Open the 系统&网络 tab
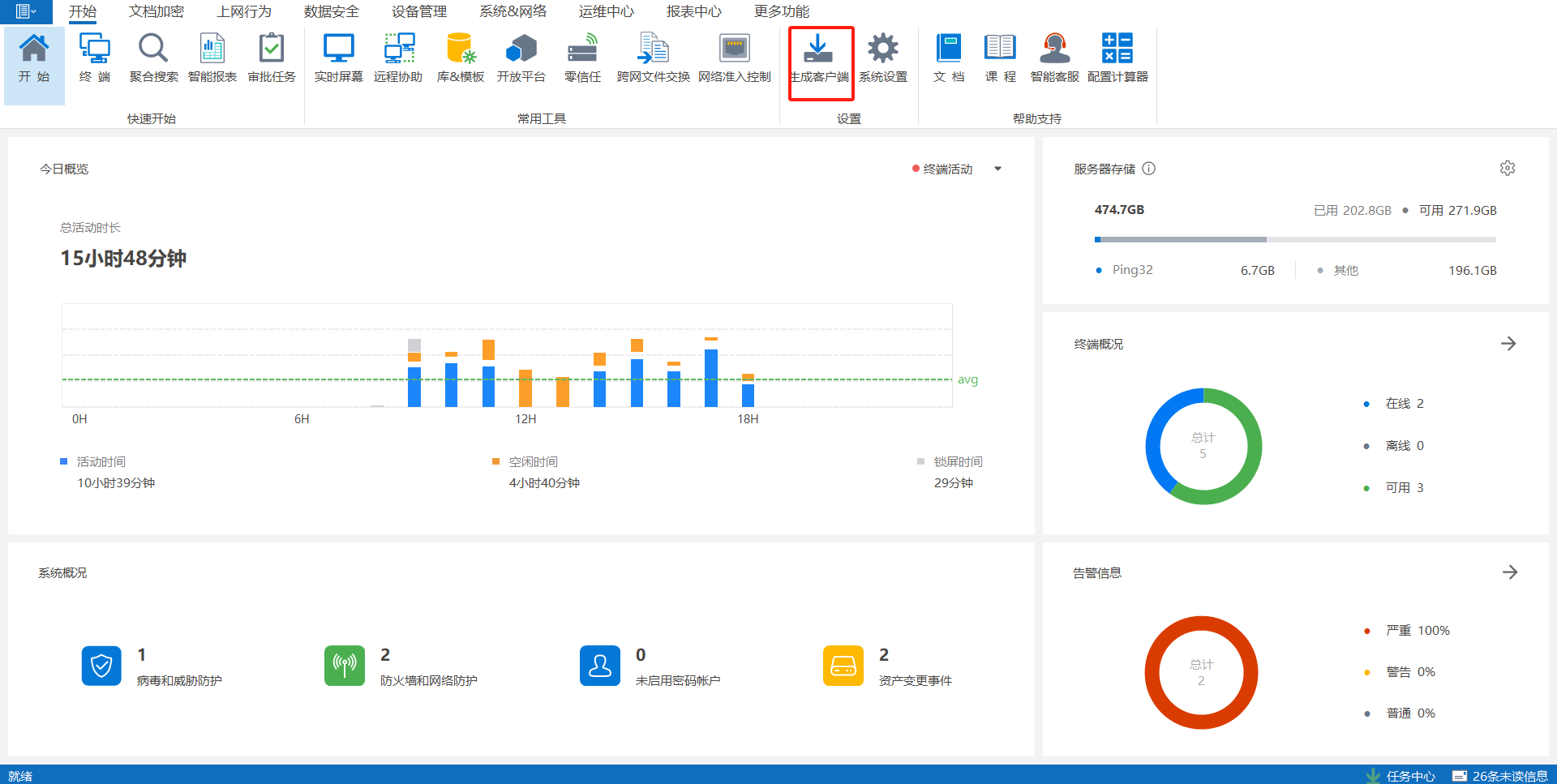 (x=513, y=11)
